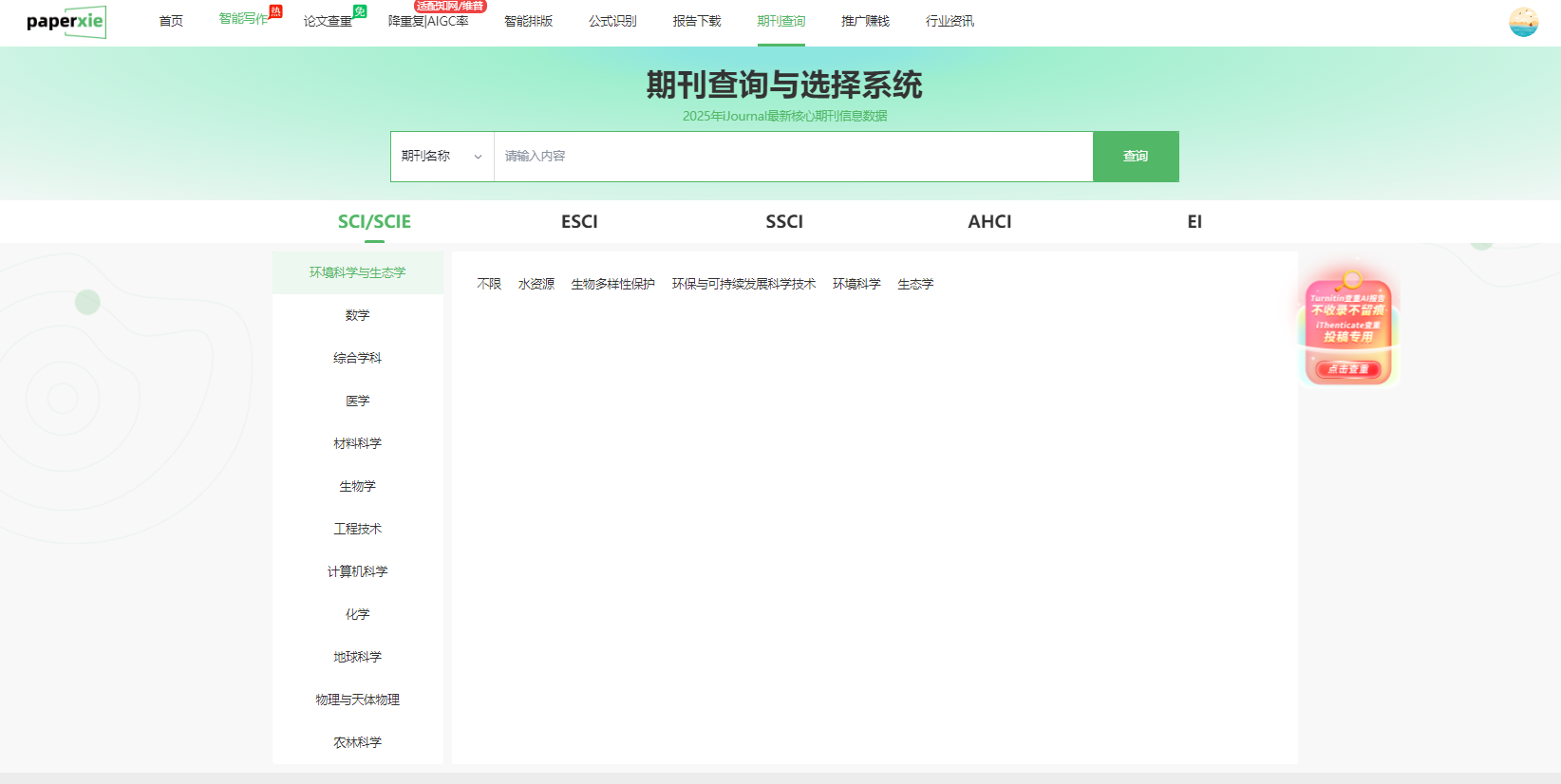Switch to the ESCI tab
This screenshot has width=1561, height=784.
(579, 222)
